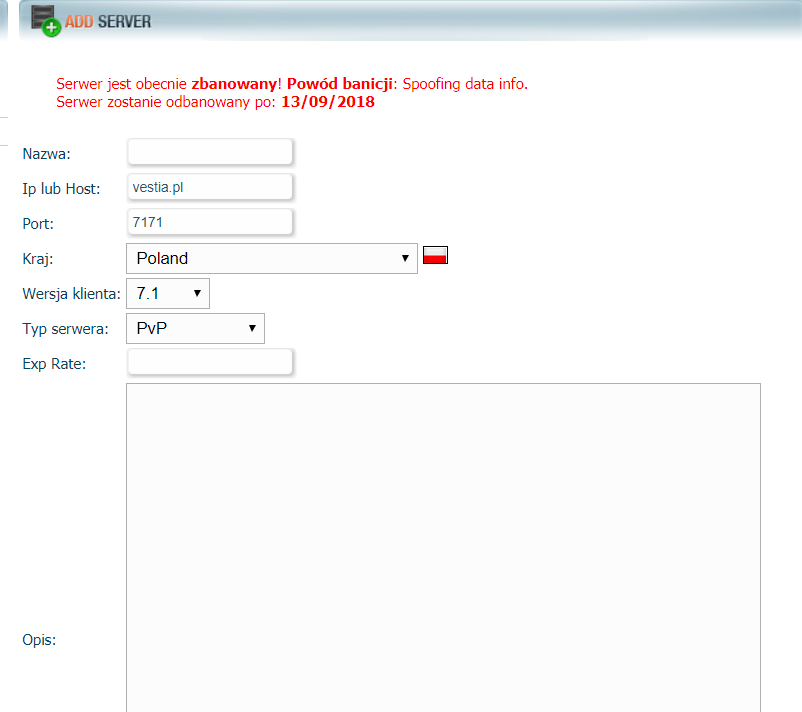The height and width of the screenshot is (712, 802).
Task: Expand the Wersja klienta version dropdown
Action: point(168,294)
